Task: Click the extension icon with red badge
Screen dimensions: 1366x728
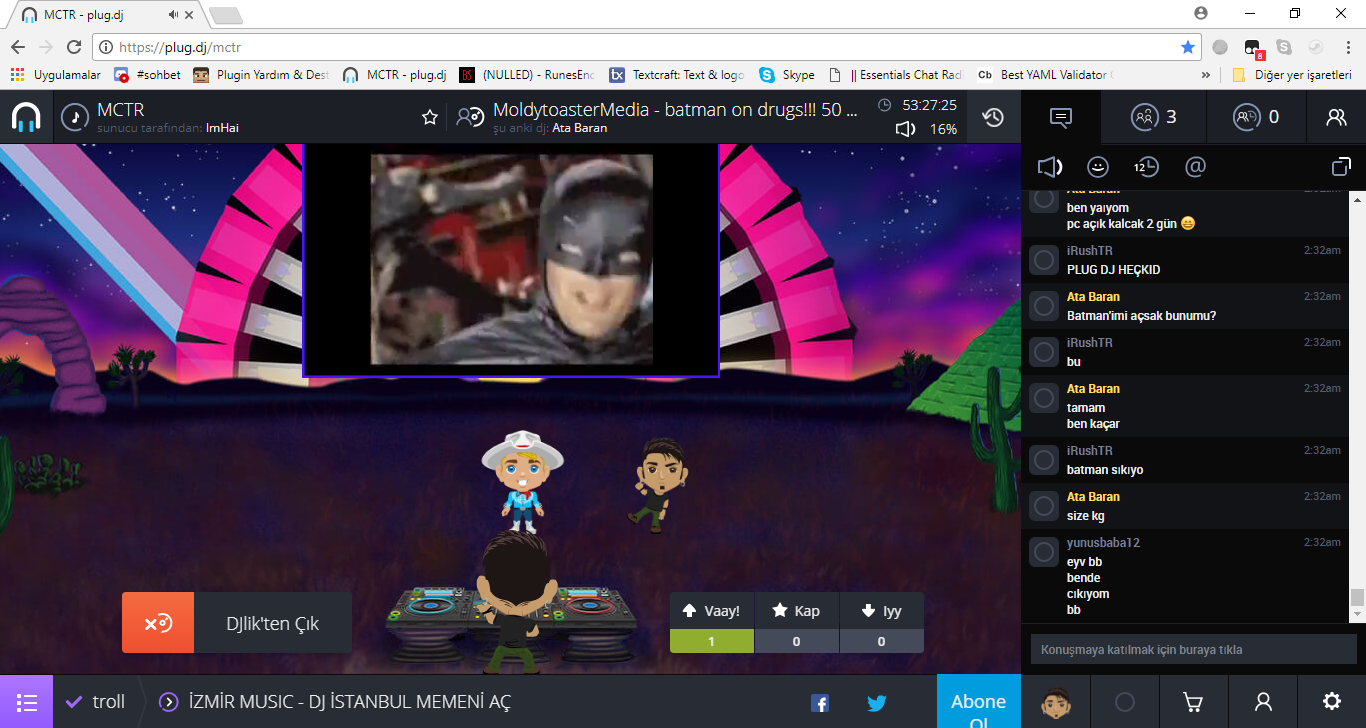Action: (1252, 48)
